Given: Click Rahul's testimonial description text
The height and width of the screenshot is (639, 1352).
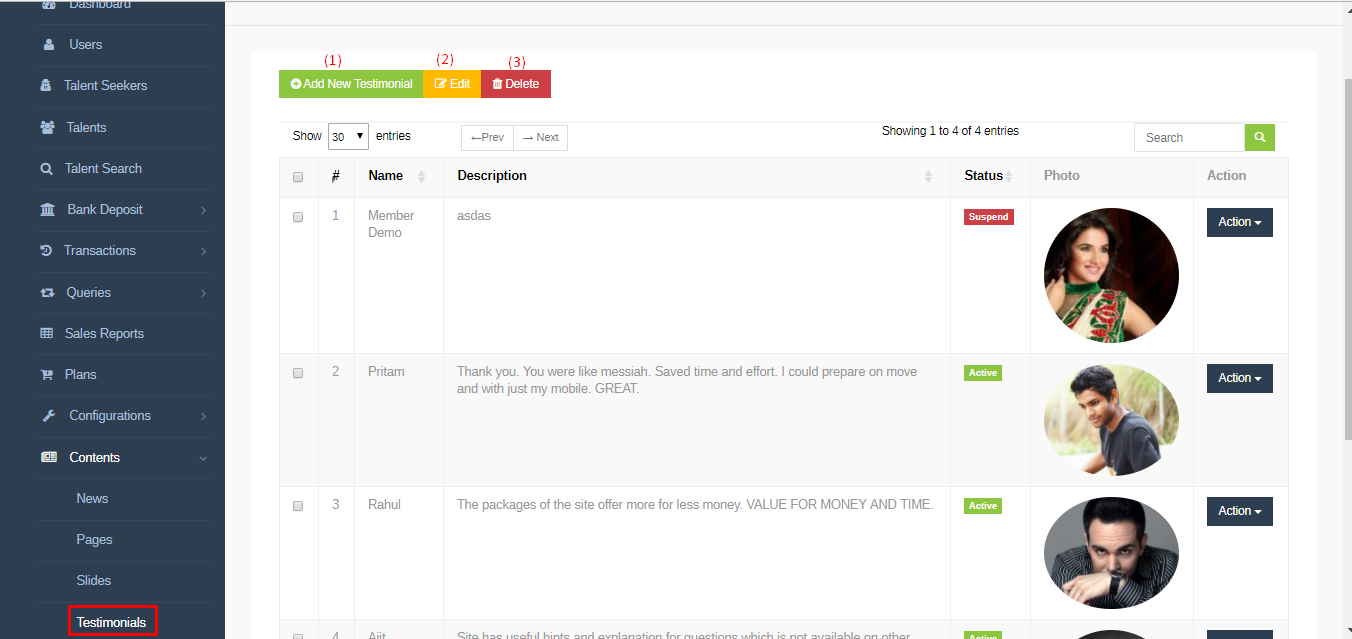Looking at the screenshot, I should pos(695,505).
